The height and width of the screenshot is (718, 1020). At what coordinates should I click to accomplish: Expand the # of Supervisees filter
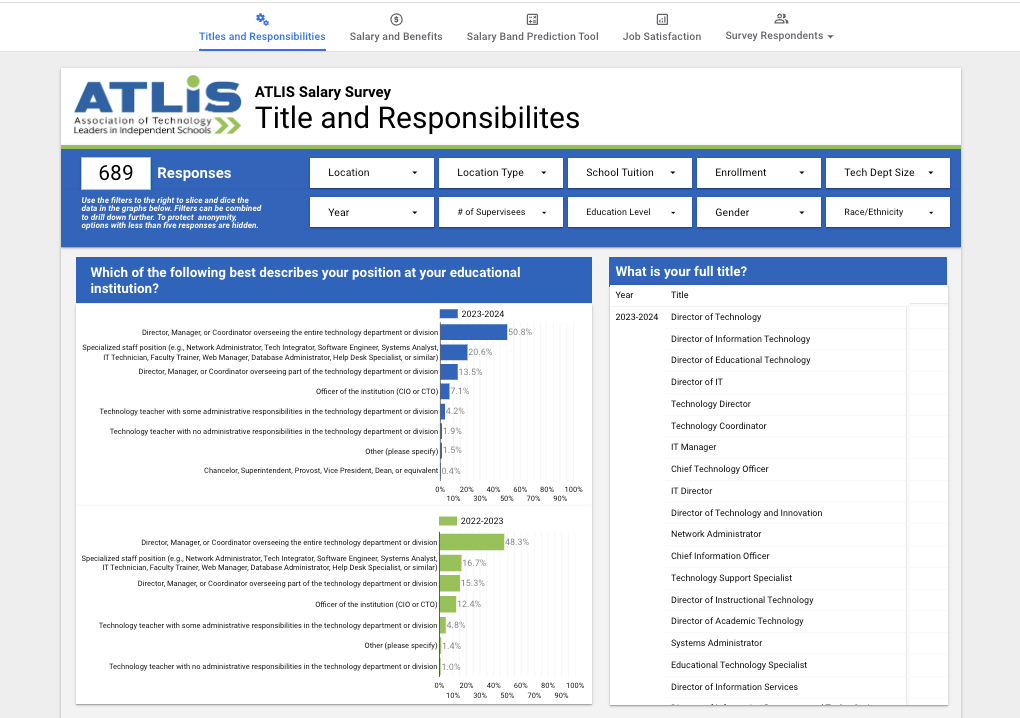(500, 212)
